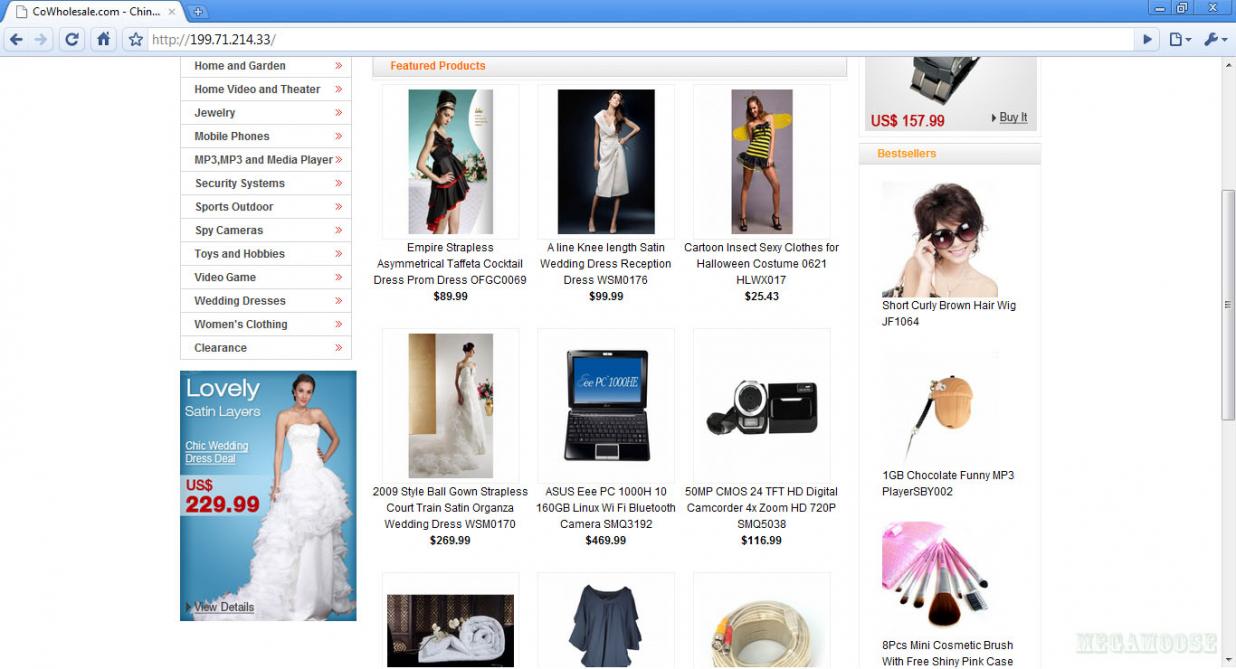Click 1GB Chocolate Funny MP3 Player link
Viewport: 1236px width, 669px height.
[x=948, y=484]
